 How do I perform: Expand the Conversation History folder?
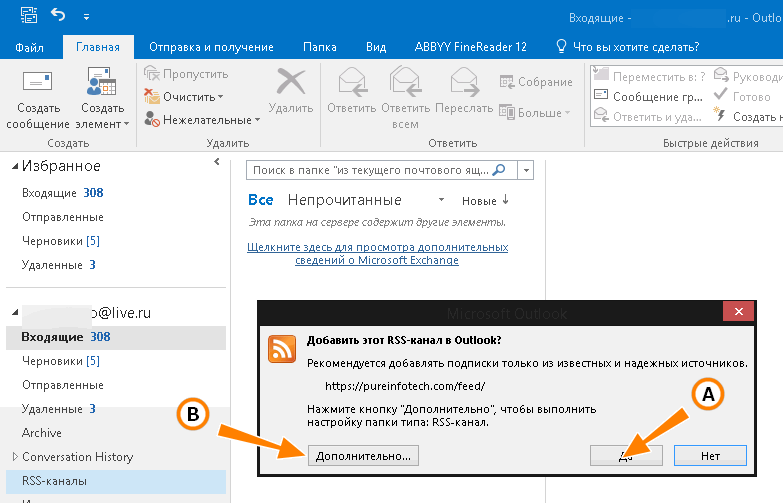click(14, 457)
